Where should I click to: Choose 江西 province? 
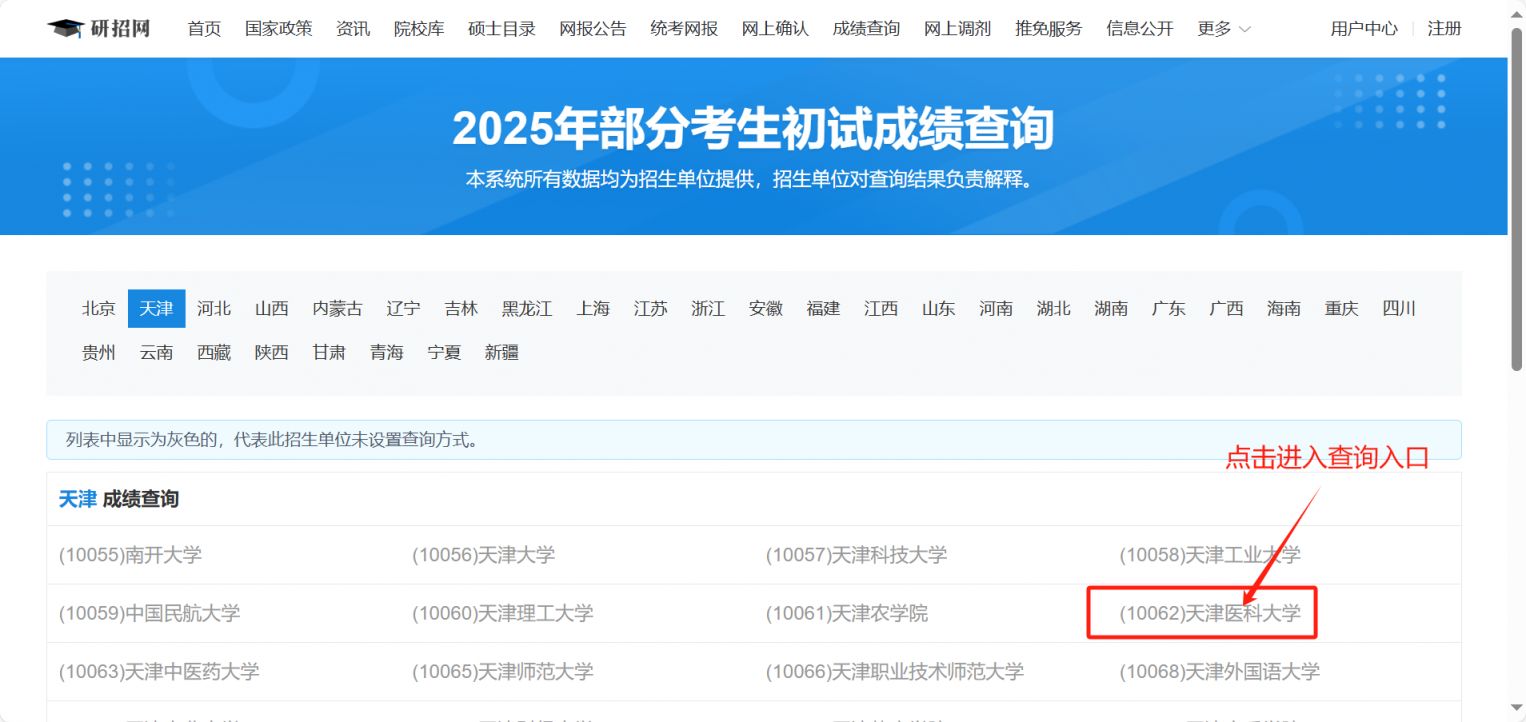[881, 309]
